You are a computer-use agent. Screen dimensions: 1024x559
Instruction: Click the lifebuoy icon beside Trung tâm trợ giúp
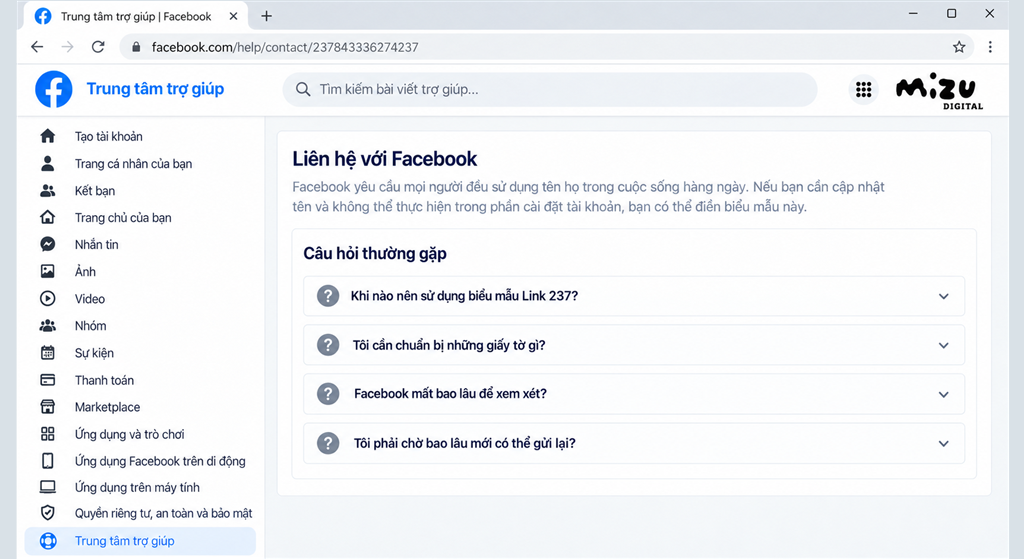tap(48, 541)
